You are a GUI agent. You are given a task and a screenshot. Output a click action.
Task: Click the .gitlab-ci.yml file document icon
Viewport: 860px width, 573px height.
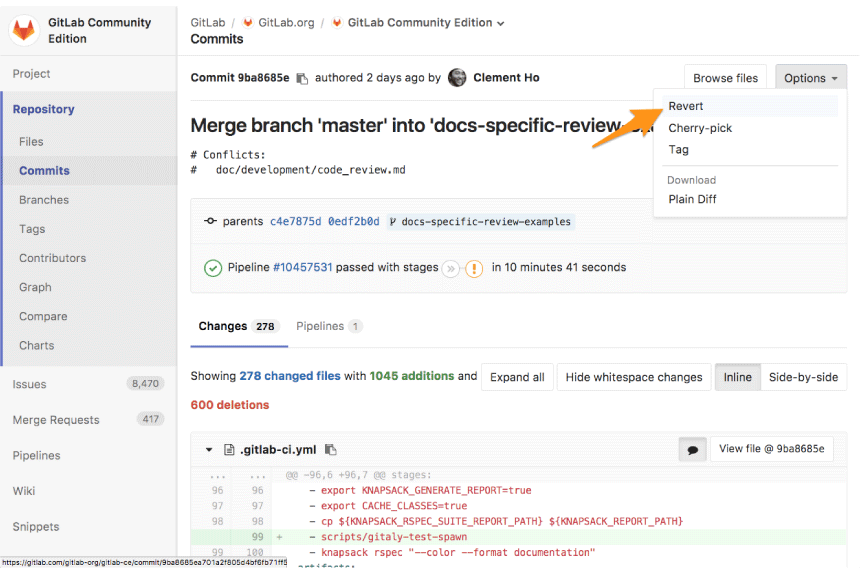tap(229, 450)
